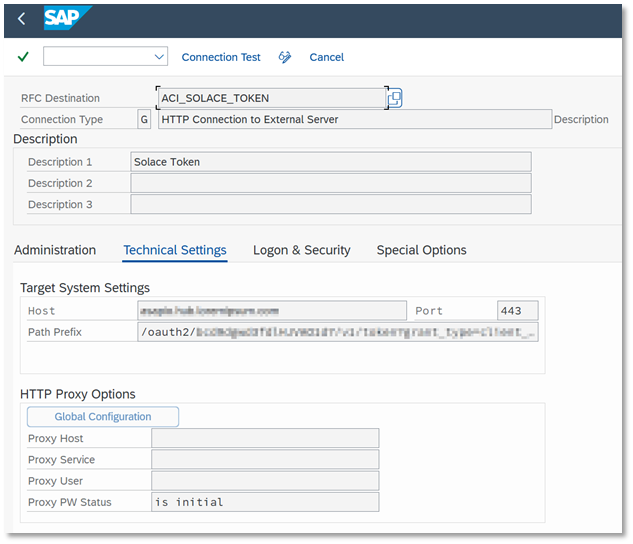Click the Description label next to connection type

point(581,119)
